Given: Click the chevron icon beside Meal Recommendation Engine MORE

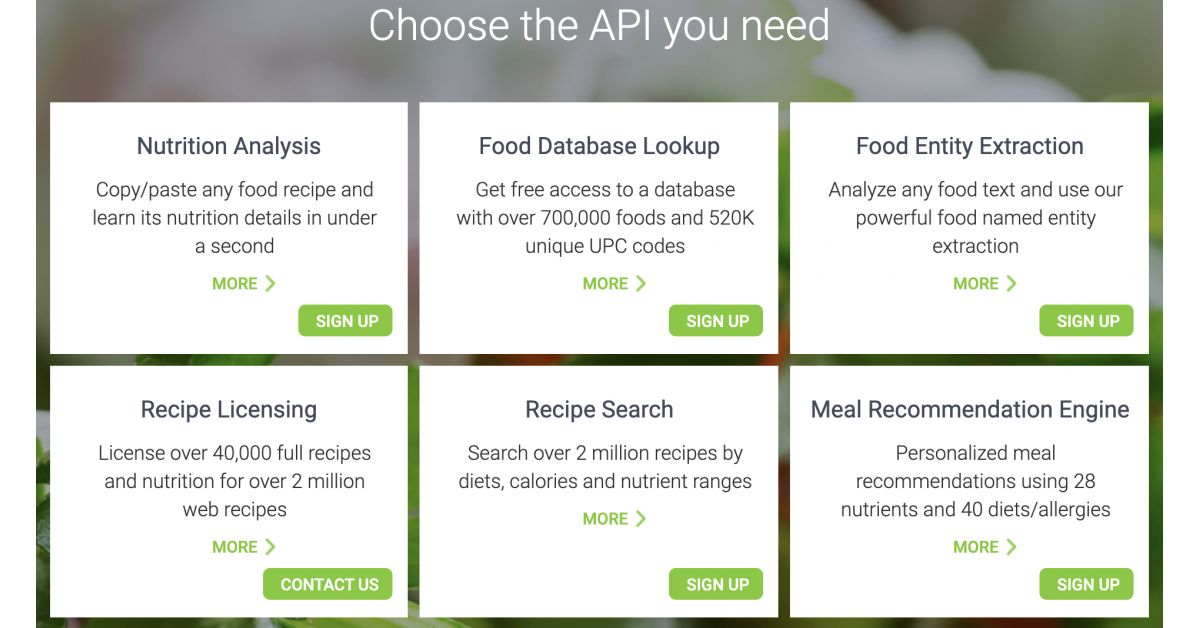Looking at the screenshot, I should (x=1011, y=547).
